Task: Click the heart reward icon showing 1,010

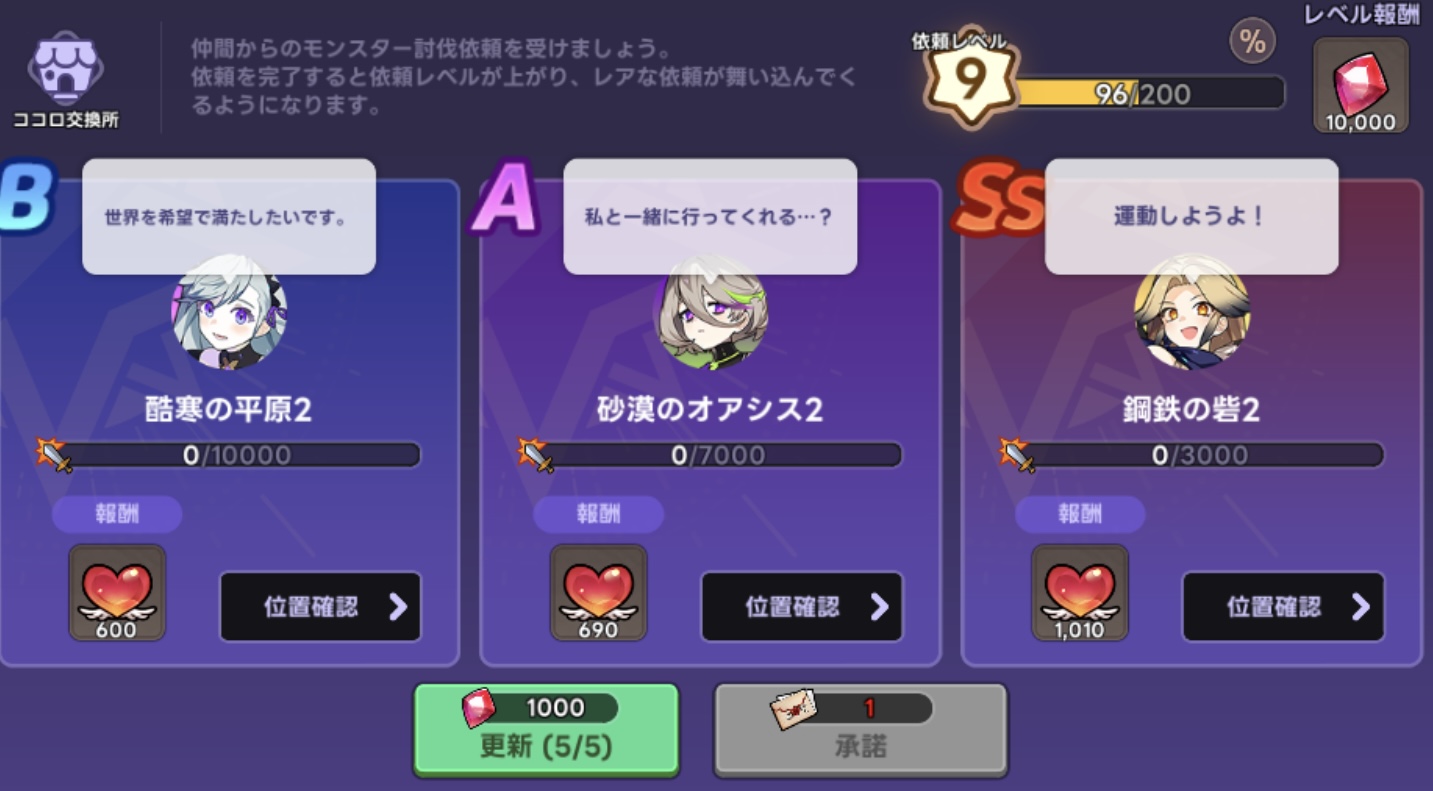Action: (1079, 592)
